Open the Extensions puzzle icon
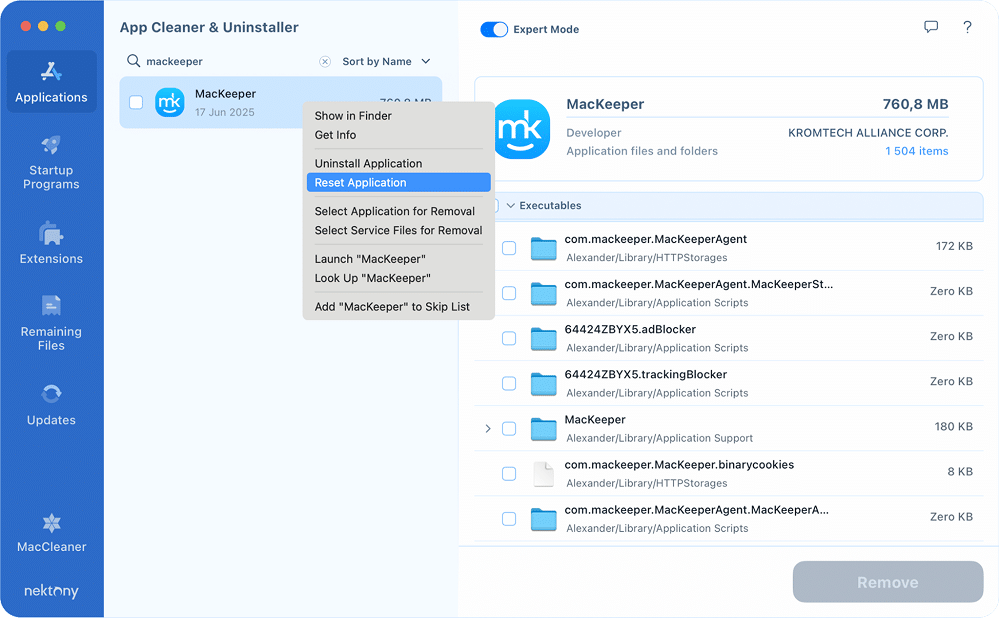 point(51,233)
